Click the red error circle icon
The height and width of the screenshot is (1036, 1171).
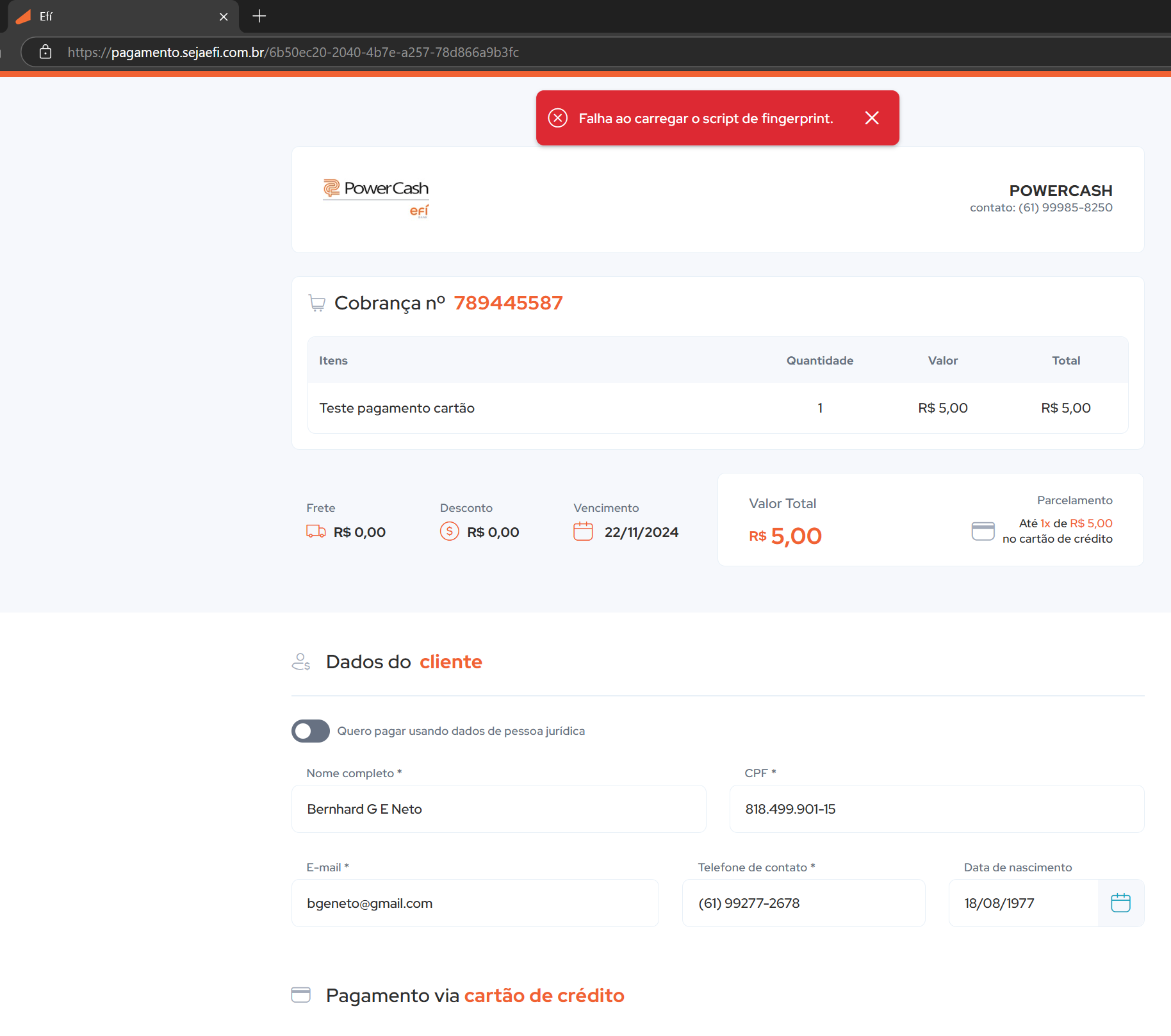point(558,118)
